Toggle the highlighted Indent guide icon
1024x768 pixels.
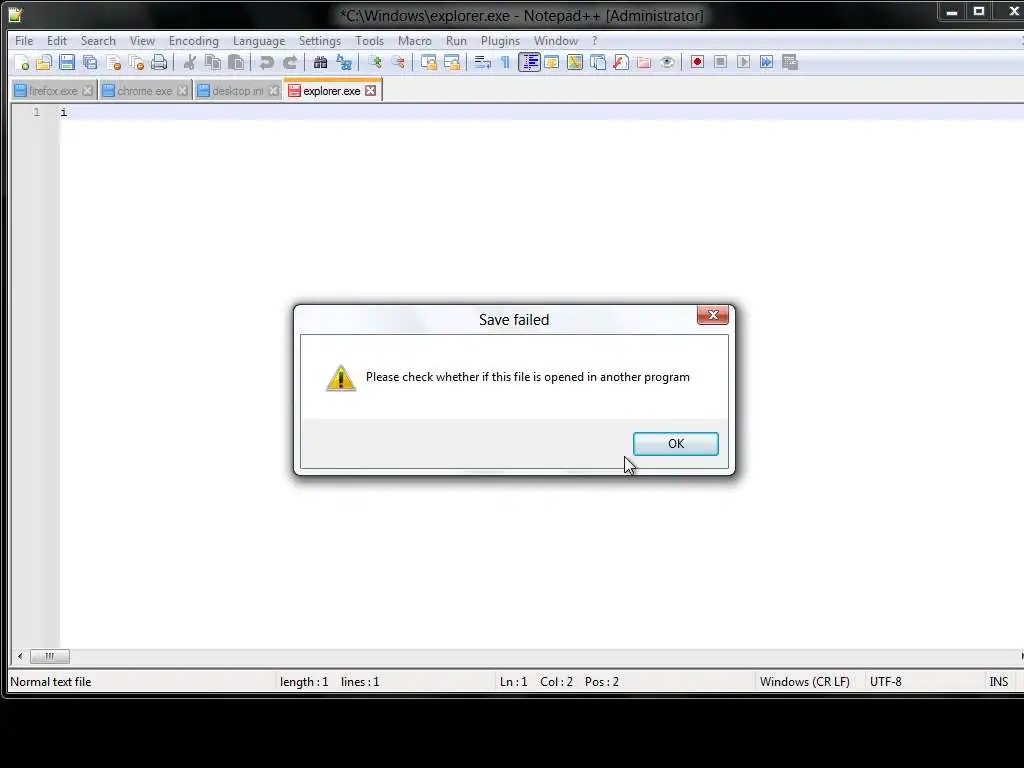pyautogui.click(x=529, y=63)
